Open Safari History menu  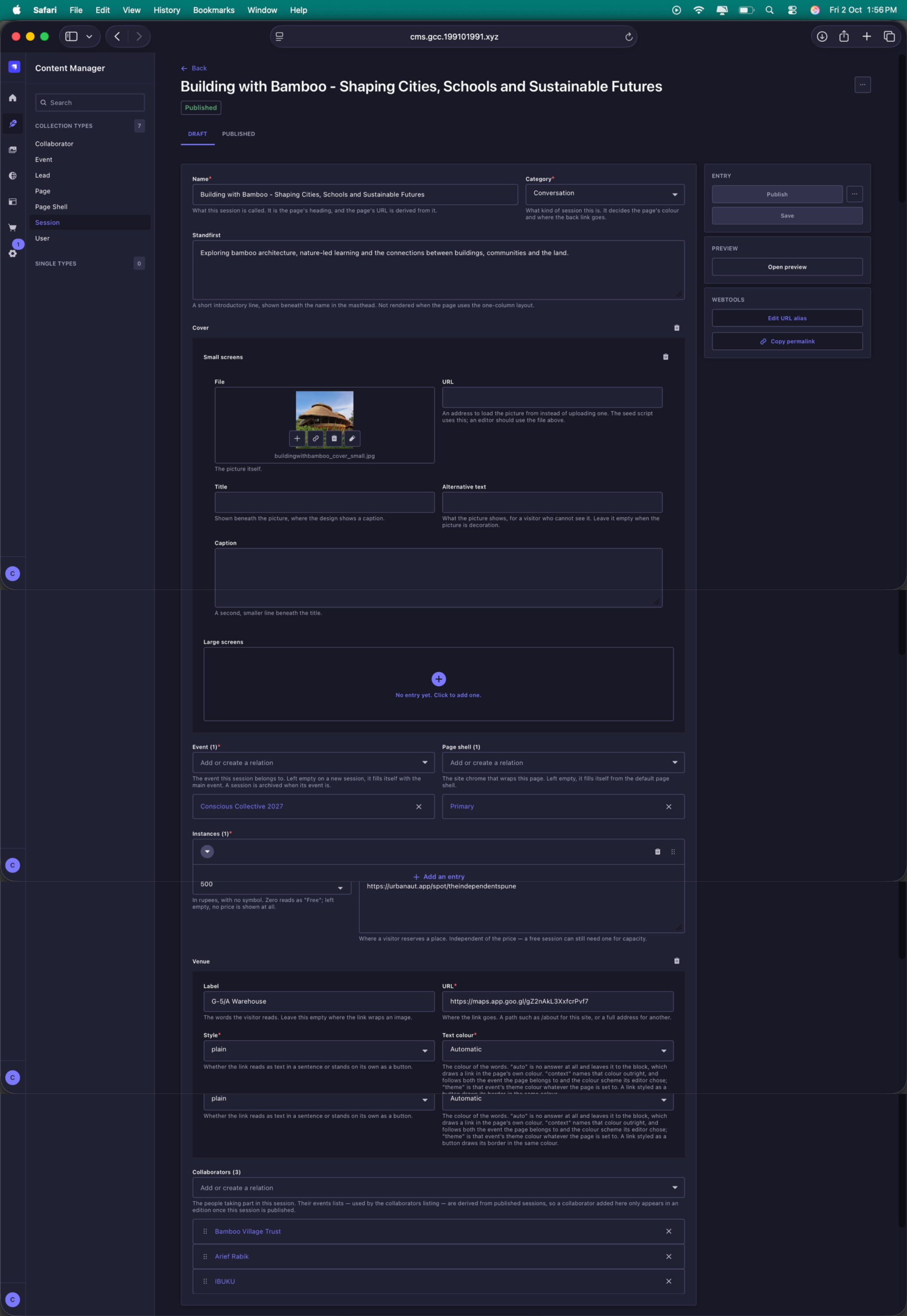tap(167, 10)
